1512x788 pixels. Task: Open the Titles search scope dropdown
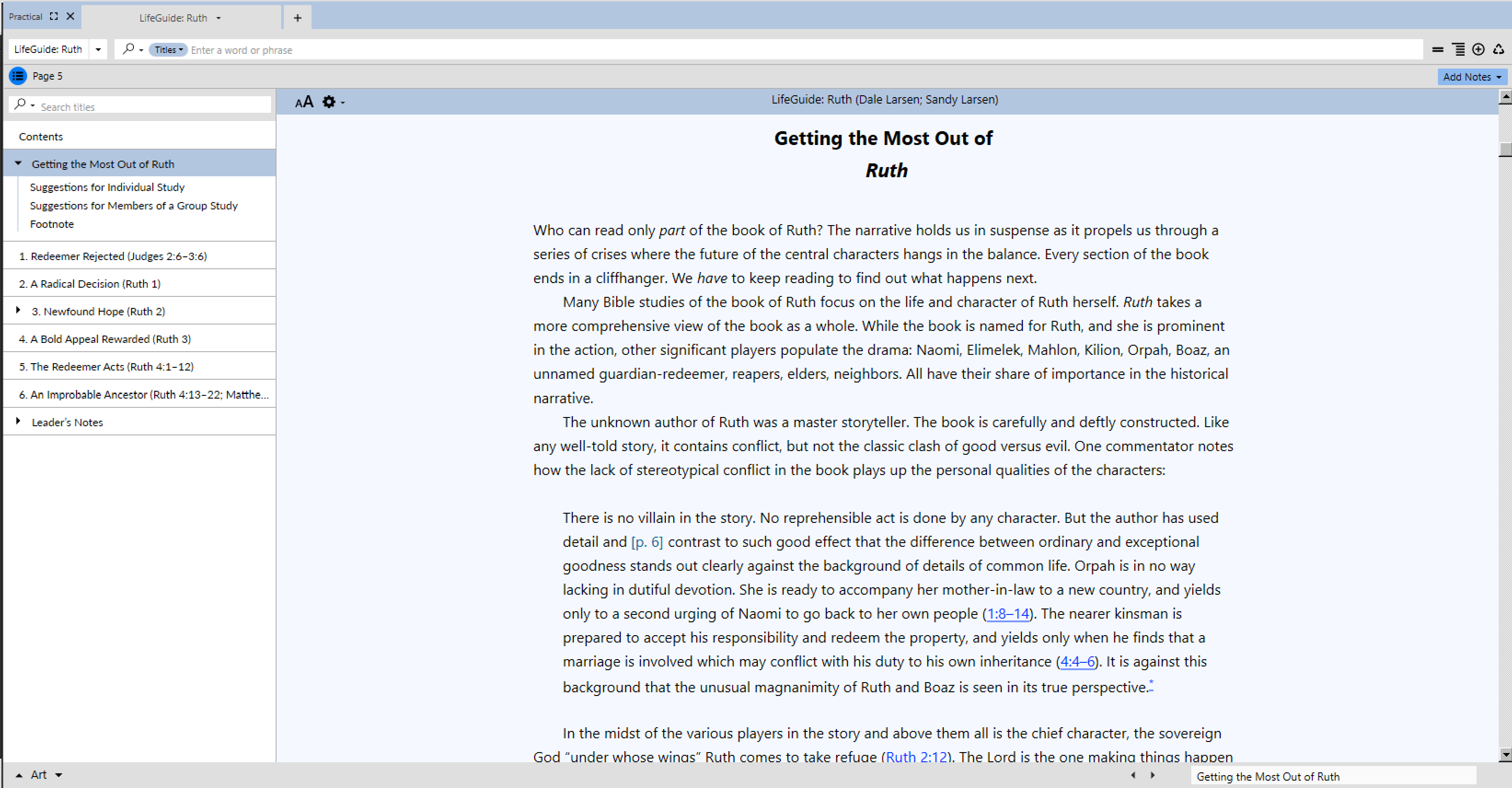(168, 50)
